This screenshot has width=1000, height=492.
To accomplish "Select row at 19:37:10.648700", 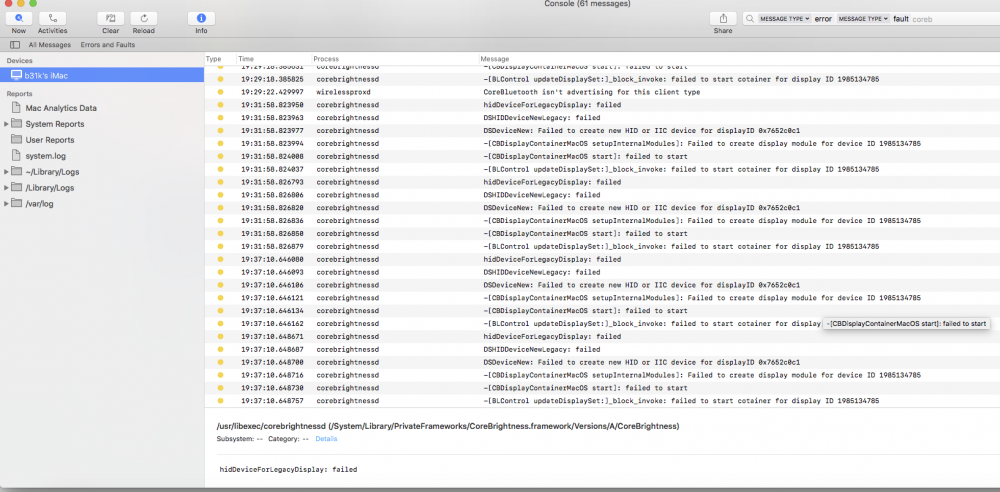I will (x=602, y=362).
